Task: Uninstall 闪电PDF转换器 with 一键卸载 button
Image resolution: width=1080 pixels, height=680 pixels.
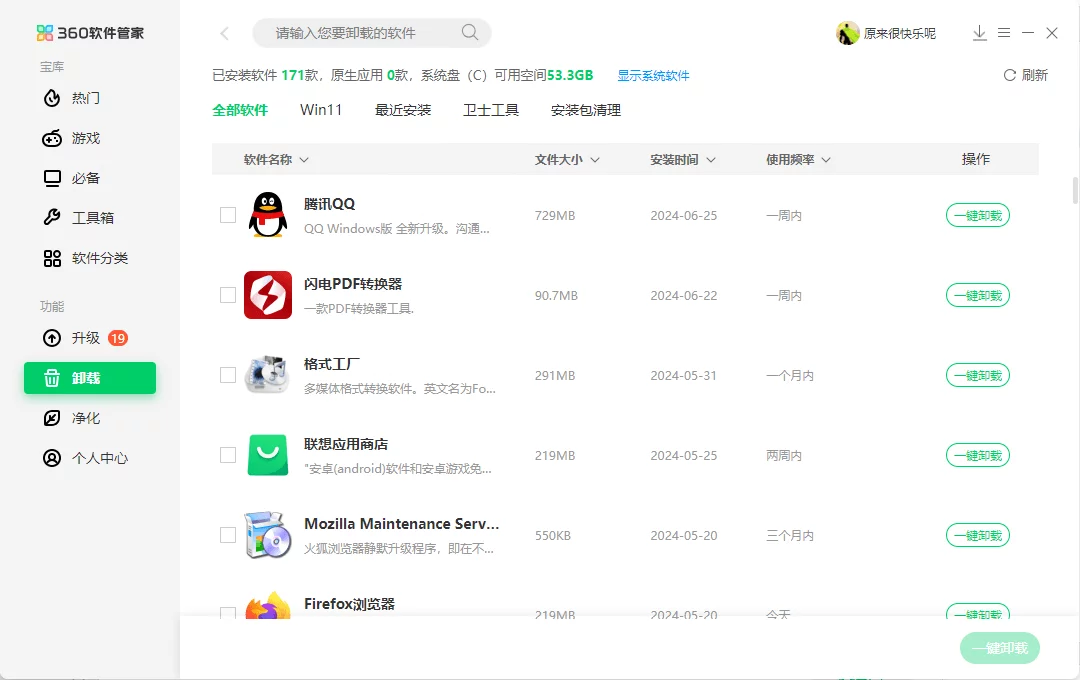Action: point(978,296)
